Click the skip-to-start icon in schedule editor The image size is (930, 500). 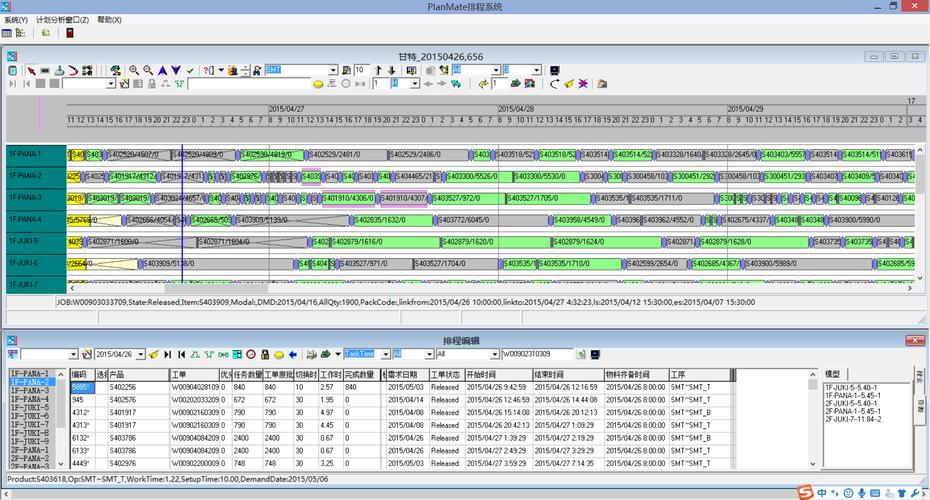181,354
